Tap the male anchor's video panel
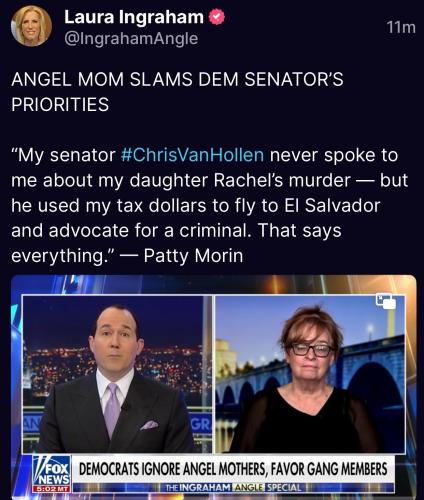Viewport: 424px width, 500px height. pos(117,374)
